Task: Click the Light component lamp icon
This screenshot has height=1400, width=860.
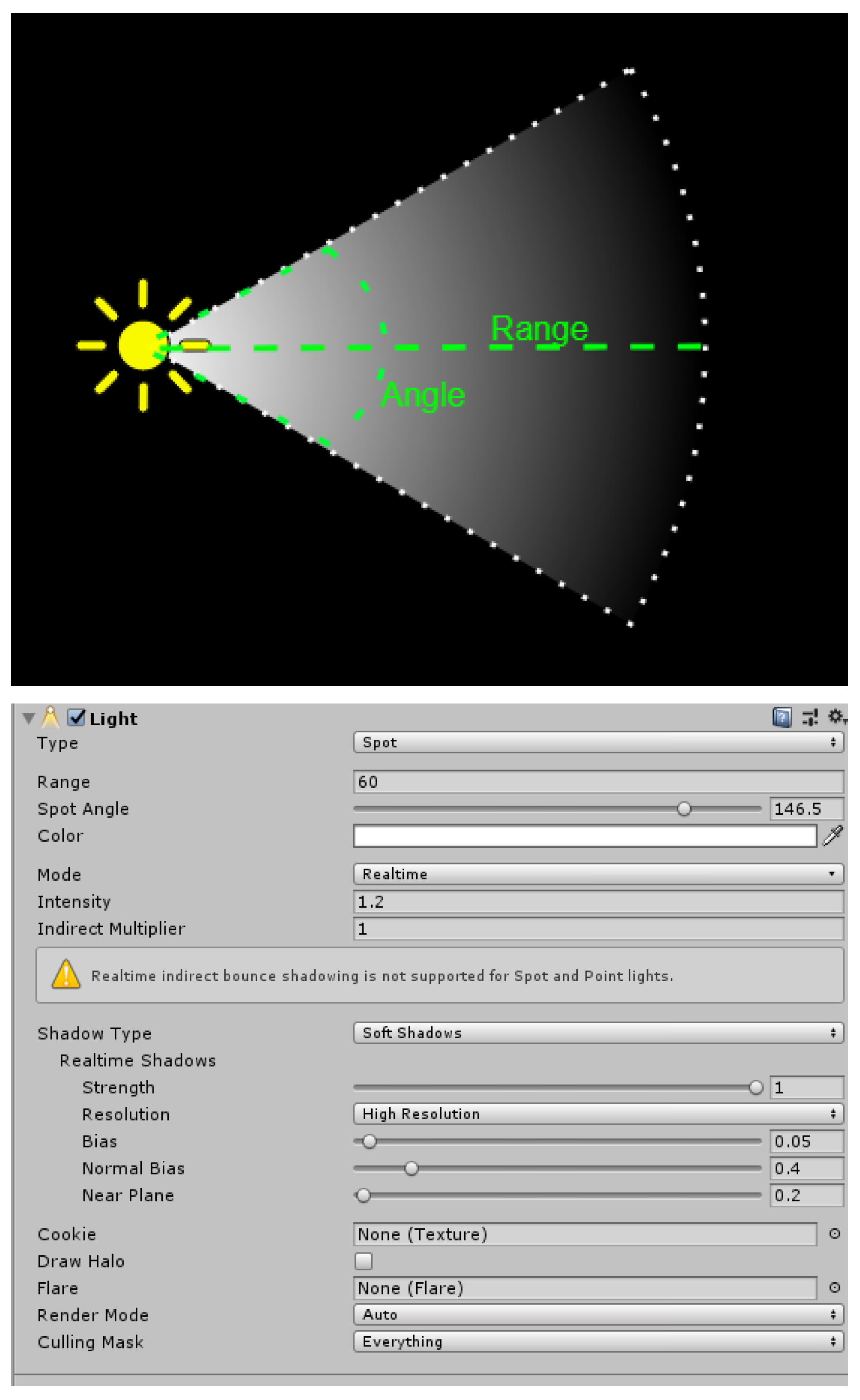Action: pos(51,717)
